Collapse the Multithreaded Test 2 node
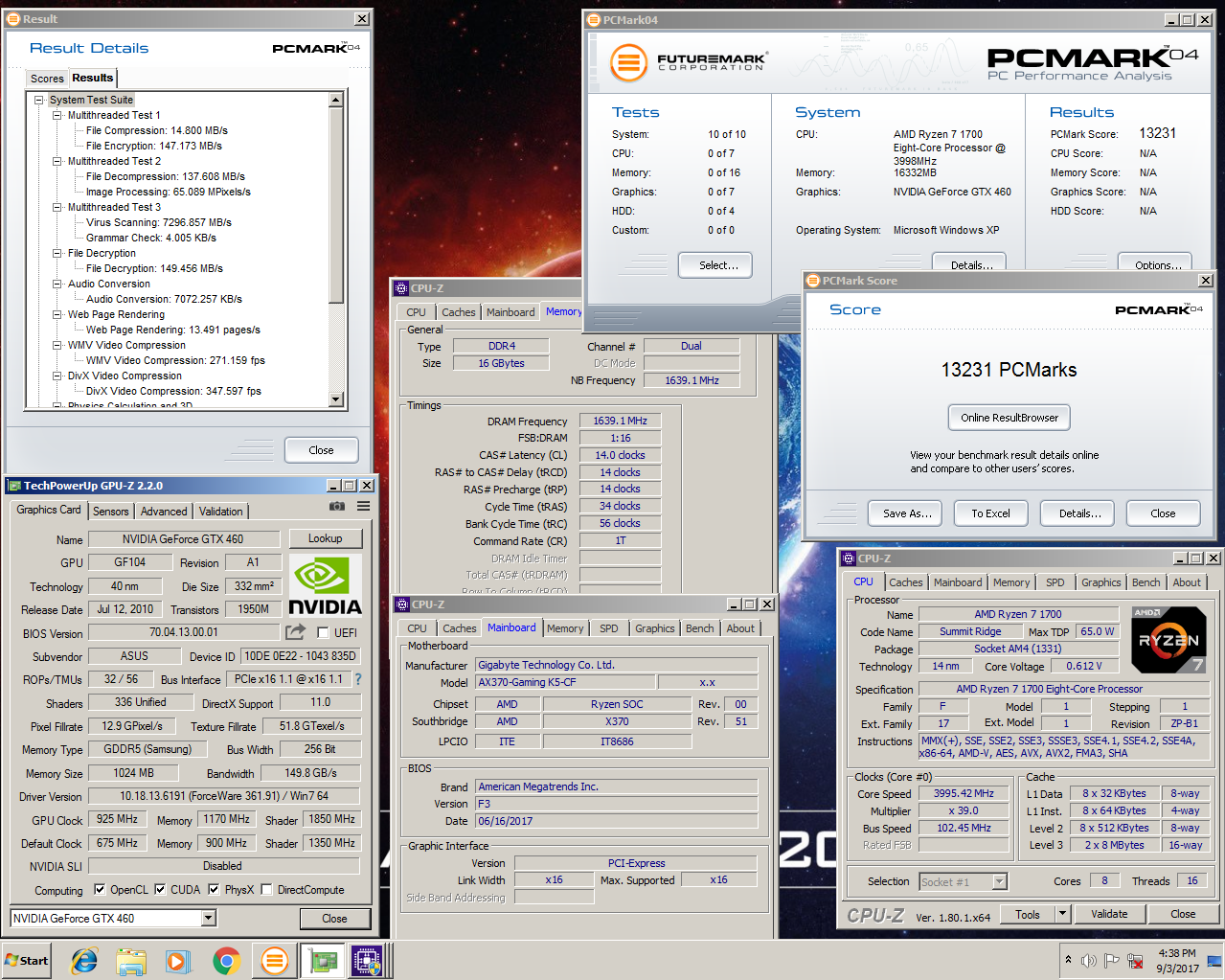The width and height of the screenshot is (1225, 980). tap(57, 161)
